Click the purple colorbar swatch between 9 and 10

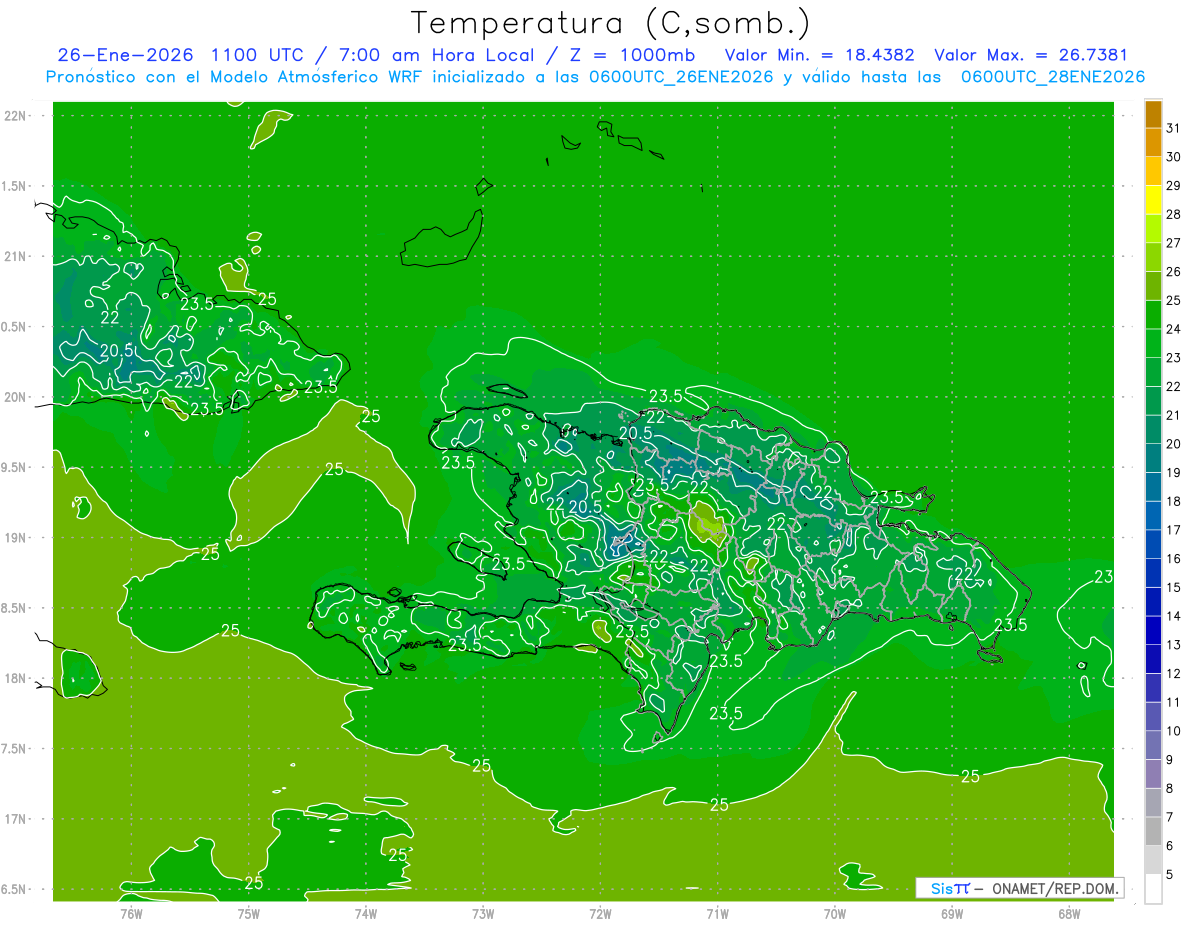pyautogui.click(x=1153, y=746)
